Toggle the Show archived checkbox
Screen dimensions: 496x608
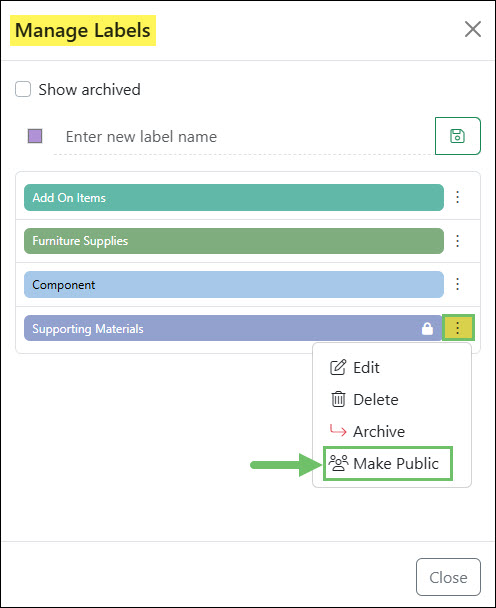[23, 89]
